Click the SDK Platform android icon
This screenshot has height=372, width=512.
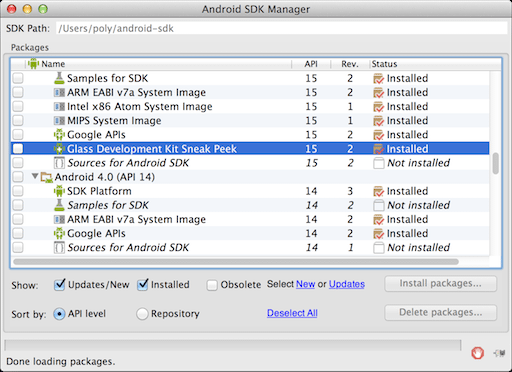59,191
